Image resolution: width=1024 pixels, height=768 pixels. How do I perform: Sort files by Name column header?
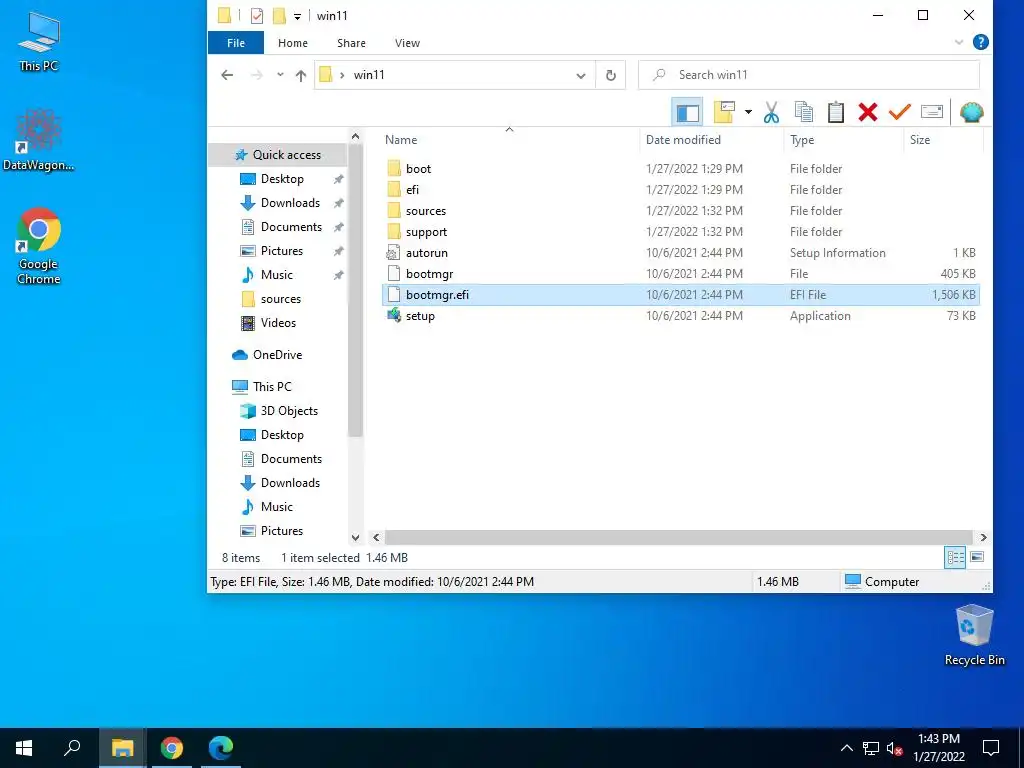point(401,140)
